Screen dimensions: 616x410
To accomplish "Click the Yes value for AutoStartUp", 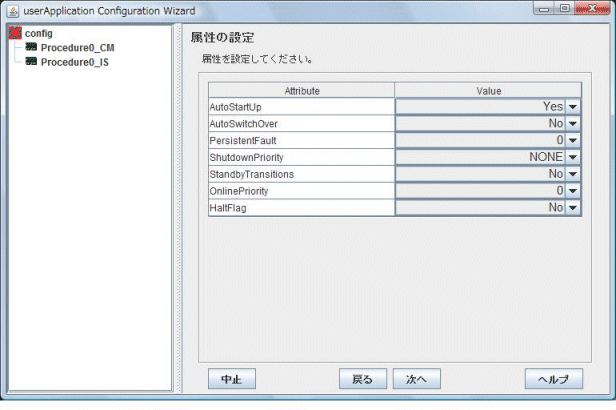I will point(553,106).
